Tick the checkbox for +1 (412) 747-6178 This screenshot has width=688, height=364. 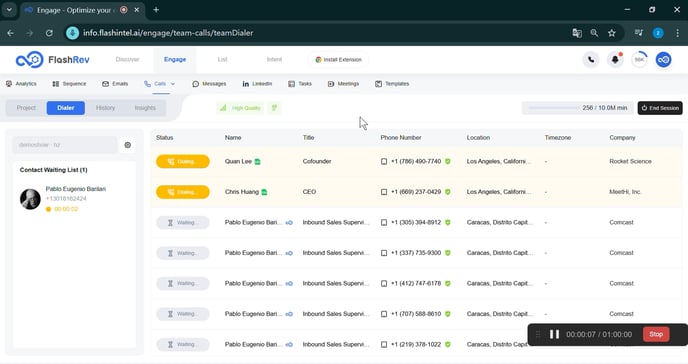384,283
